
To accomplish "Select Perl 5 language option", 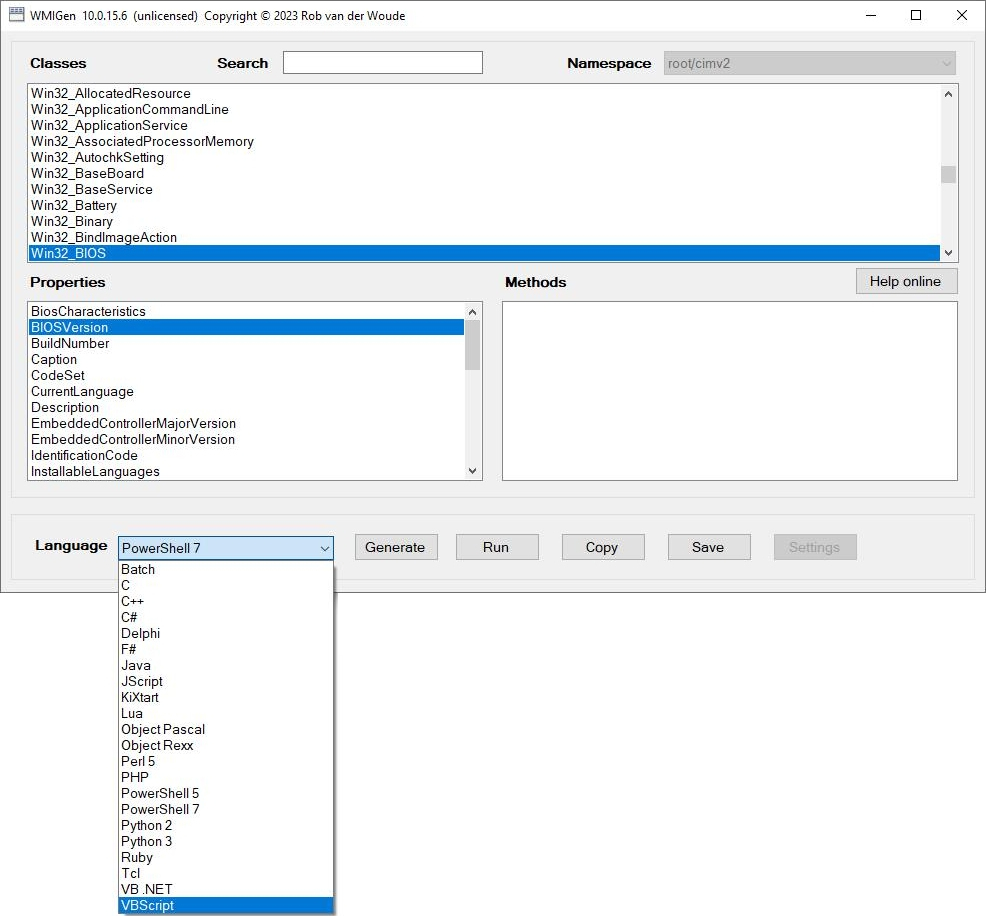I will pyautogui.click(x=226, y=761).
